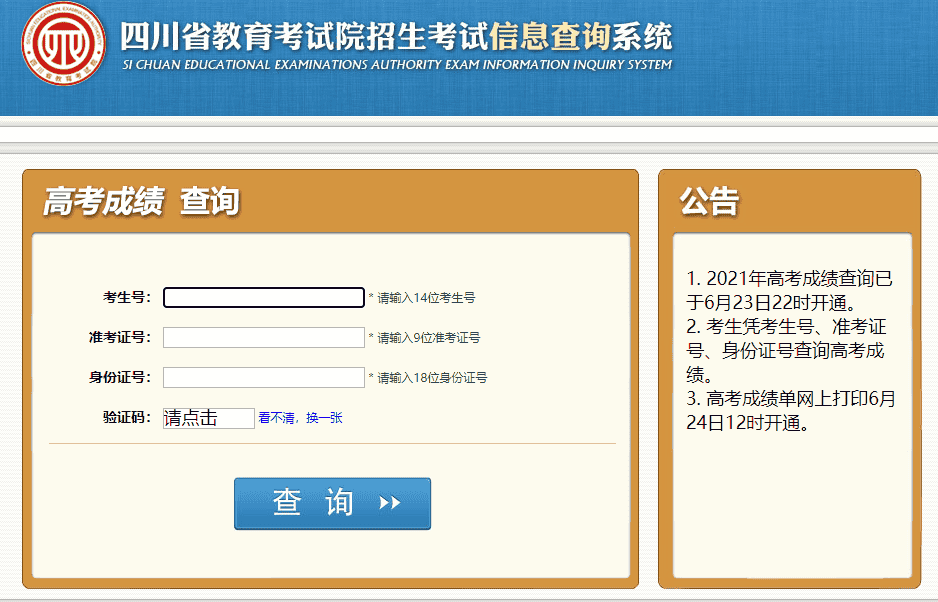Click the 高考成绩 查询 panel heading
The height and width of the screenshot is (602, 938).
pos(141,201)
